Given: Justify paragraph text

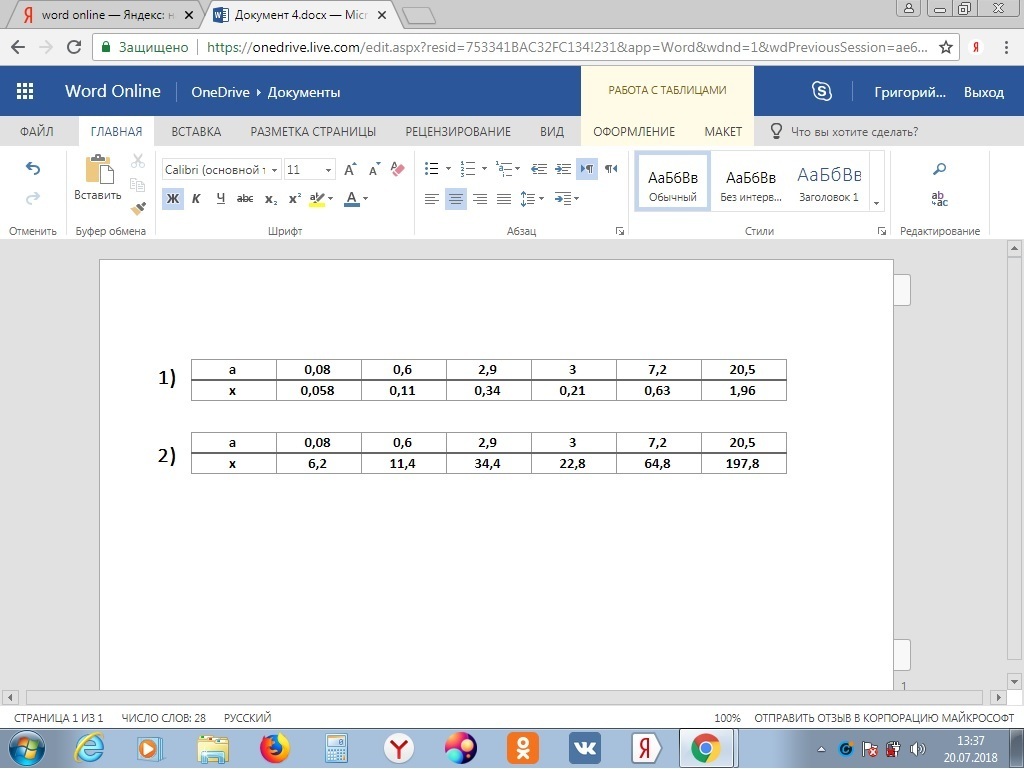Looking at the screenshot, I should (x=504, y=198).
